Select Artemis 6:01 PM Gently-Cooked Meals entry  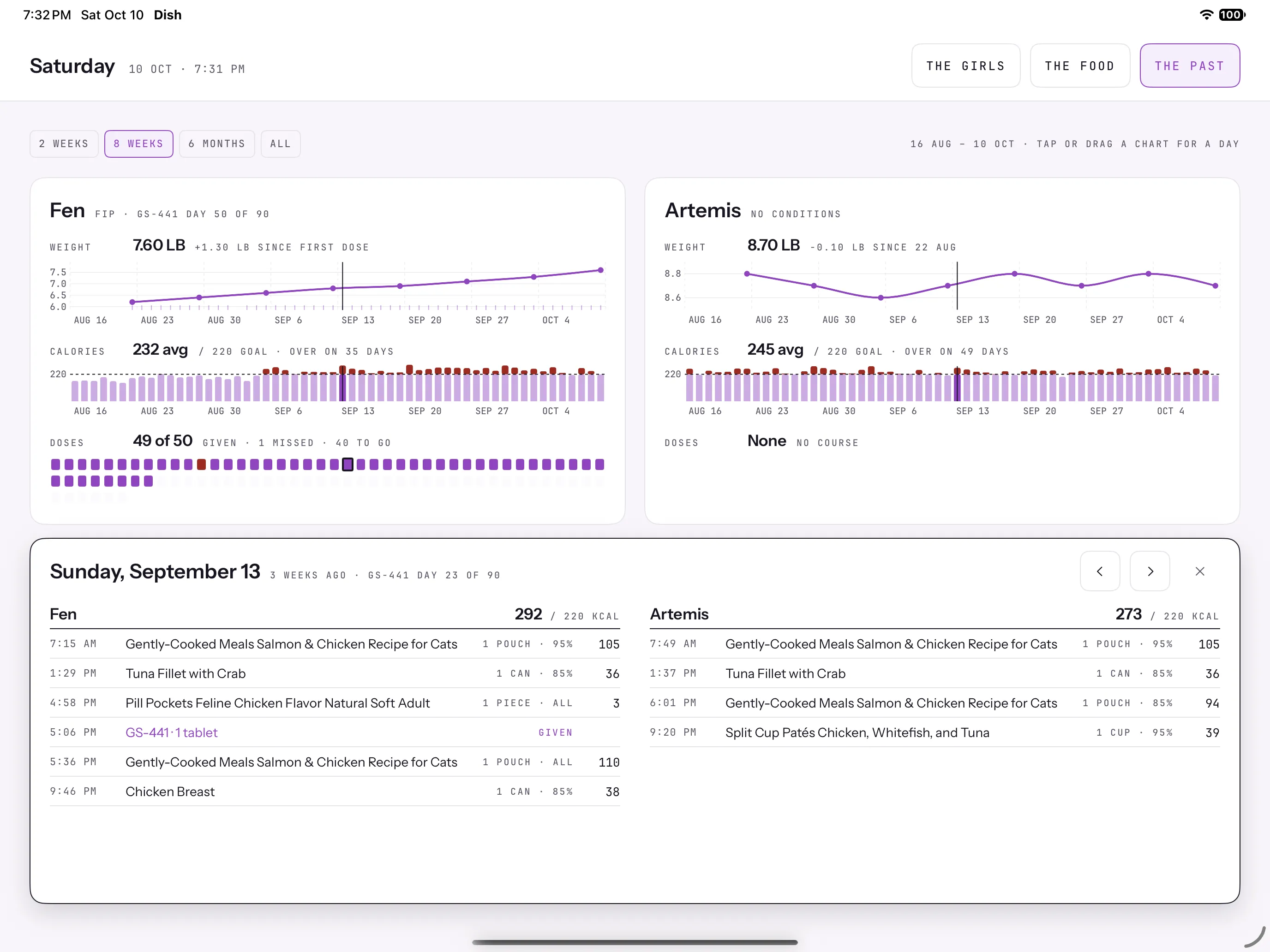tap(935, 703)
